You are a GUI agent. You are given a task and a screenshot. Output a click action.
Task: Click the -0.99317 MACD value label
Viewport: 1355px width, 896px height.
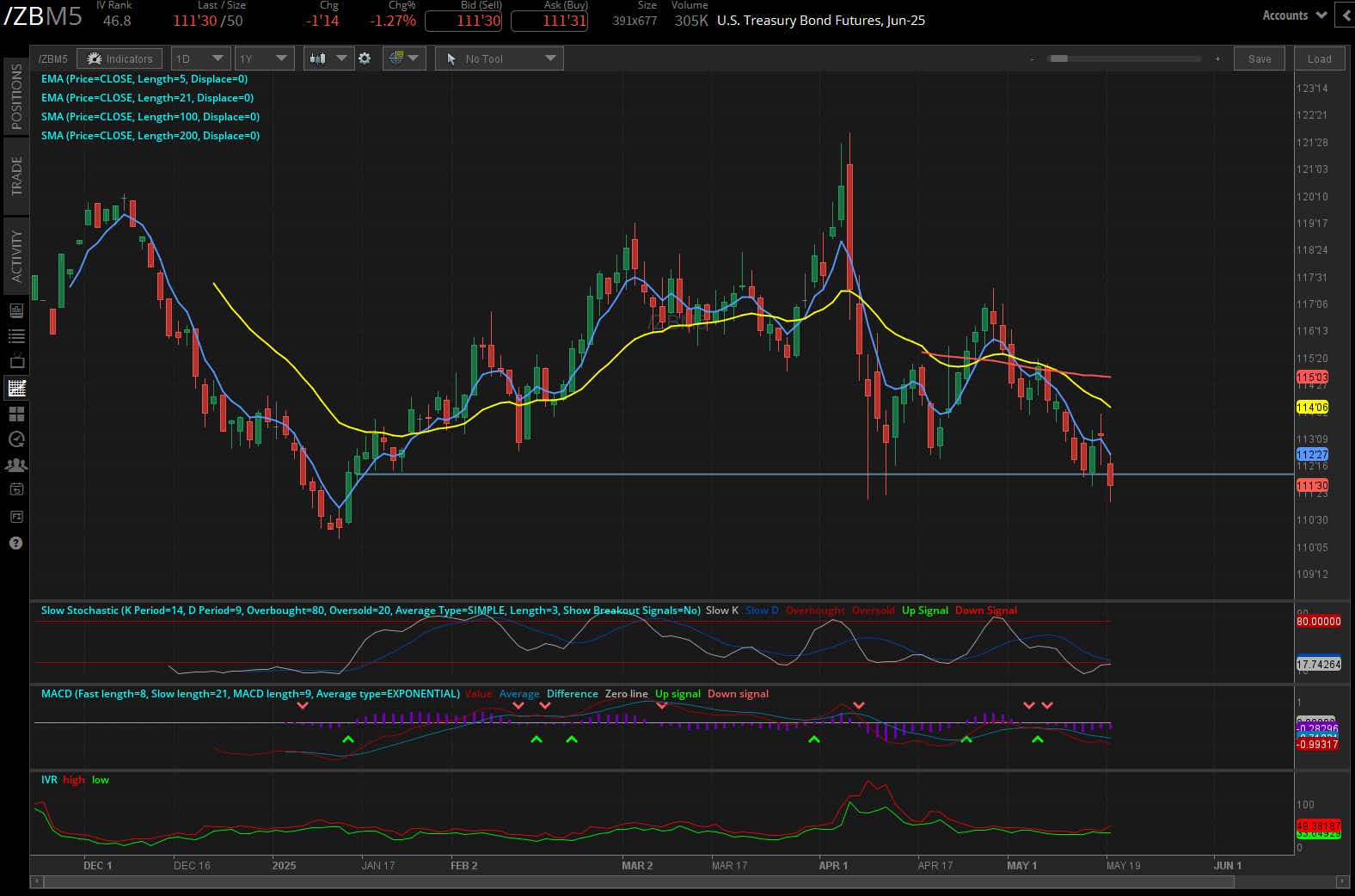[x=1317, y=745]
